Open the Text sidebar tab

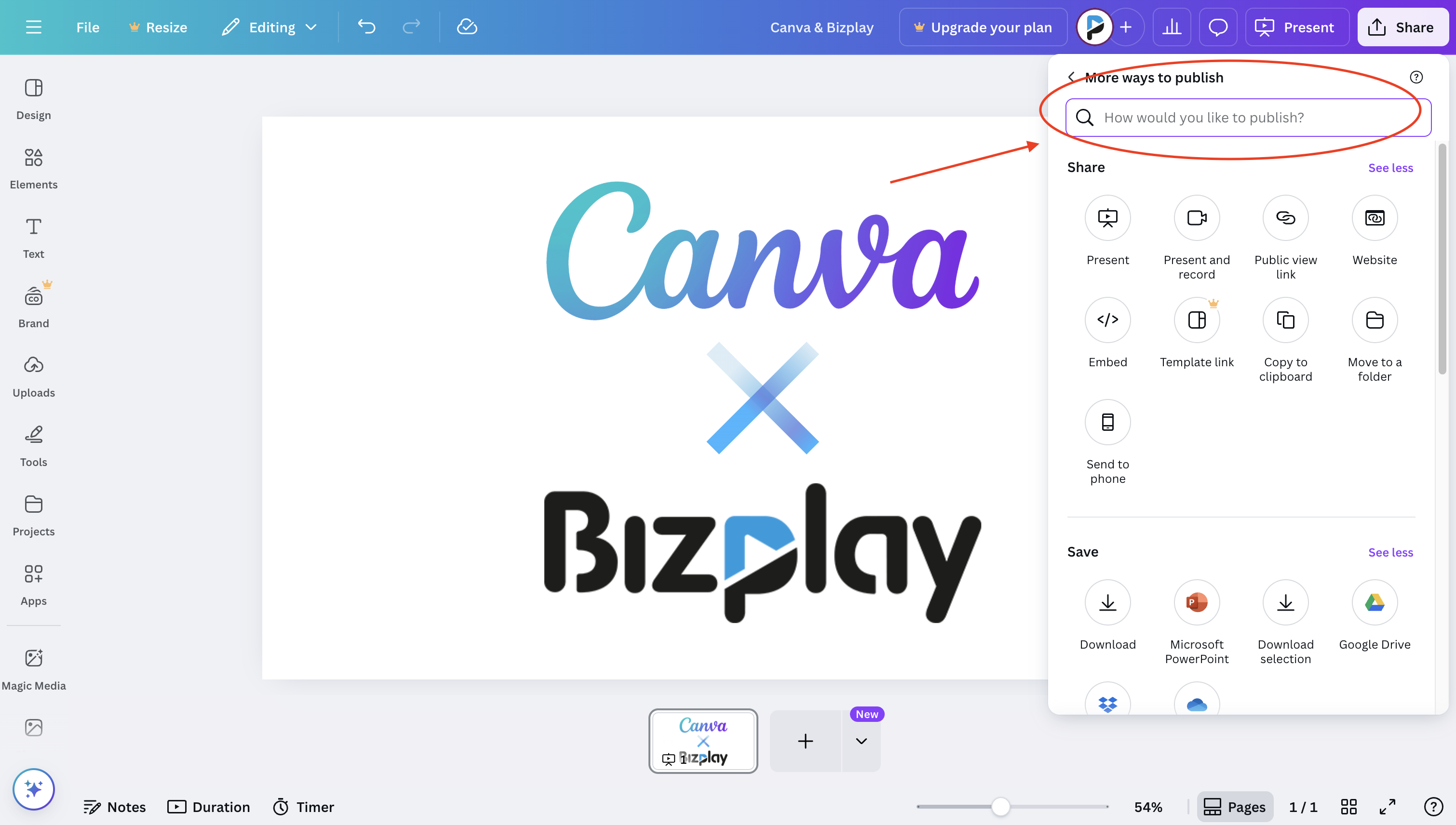(x=33, y=238)
